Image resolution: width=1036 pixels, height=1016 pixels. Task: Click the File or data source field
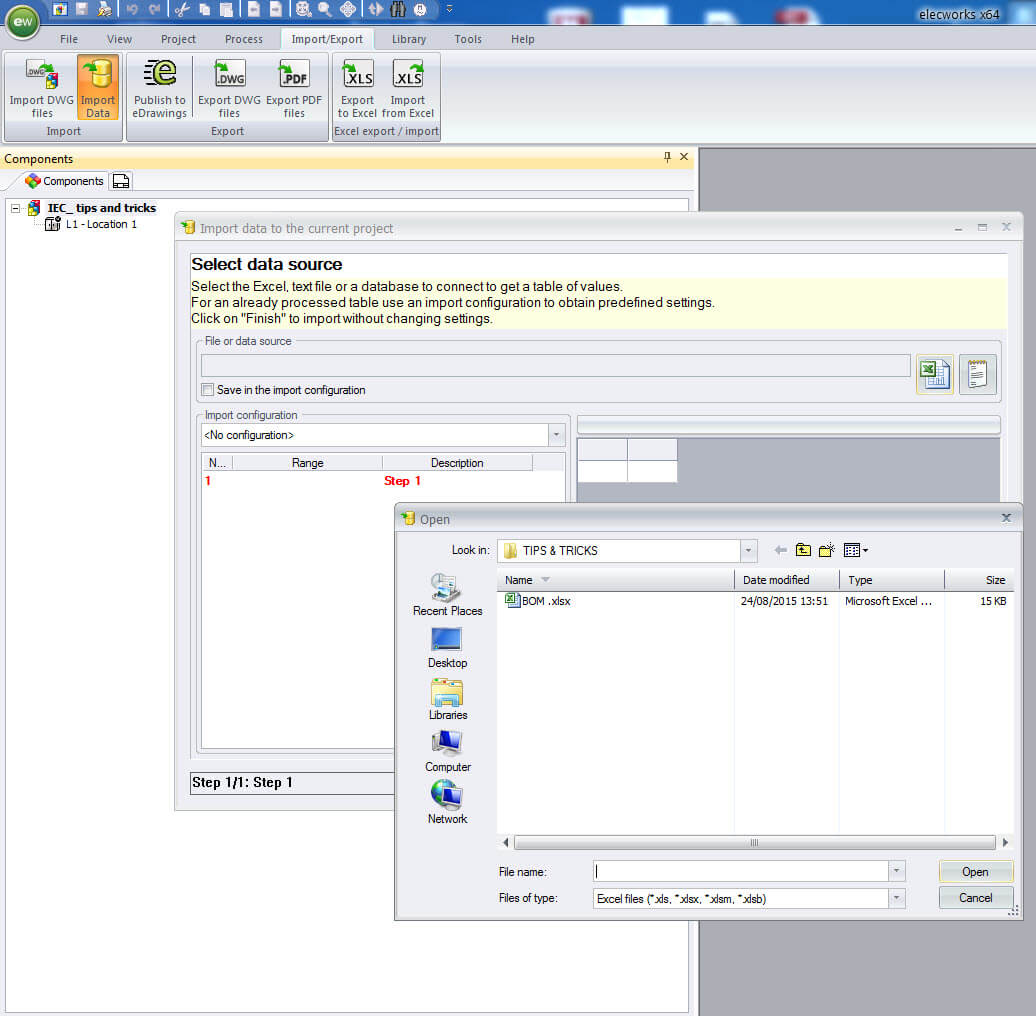coord(555,365)
